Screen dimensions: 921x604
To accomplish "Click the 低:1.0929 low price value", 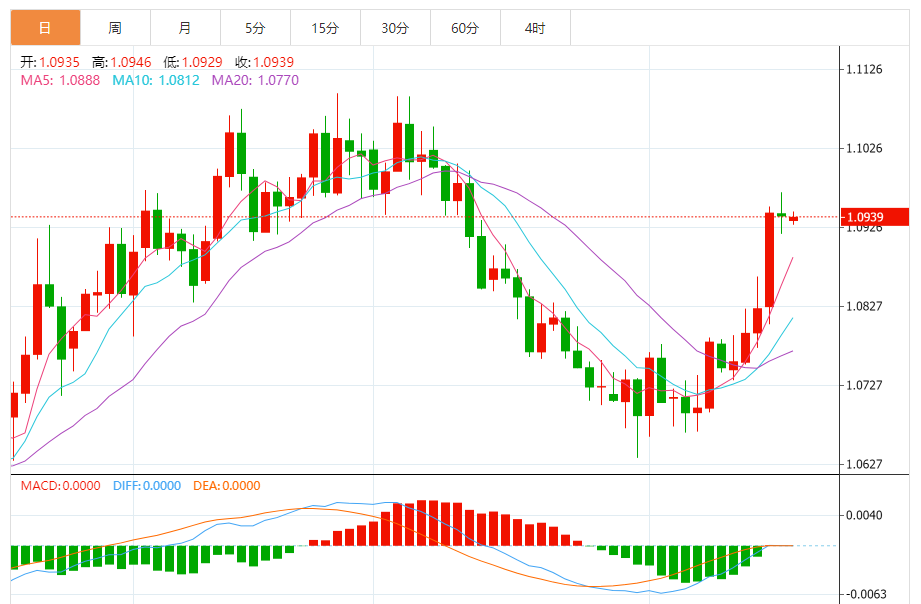I will click(x=193, y=62).
